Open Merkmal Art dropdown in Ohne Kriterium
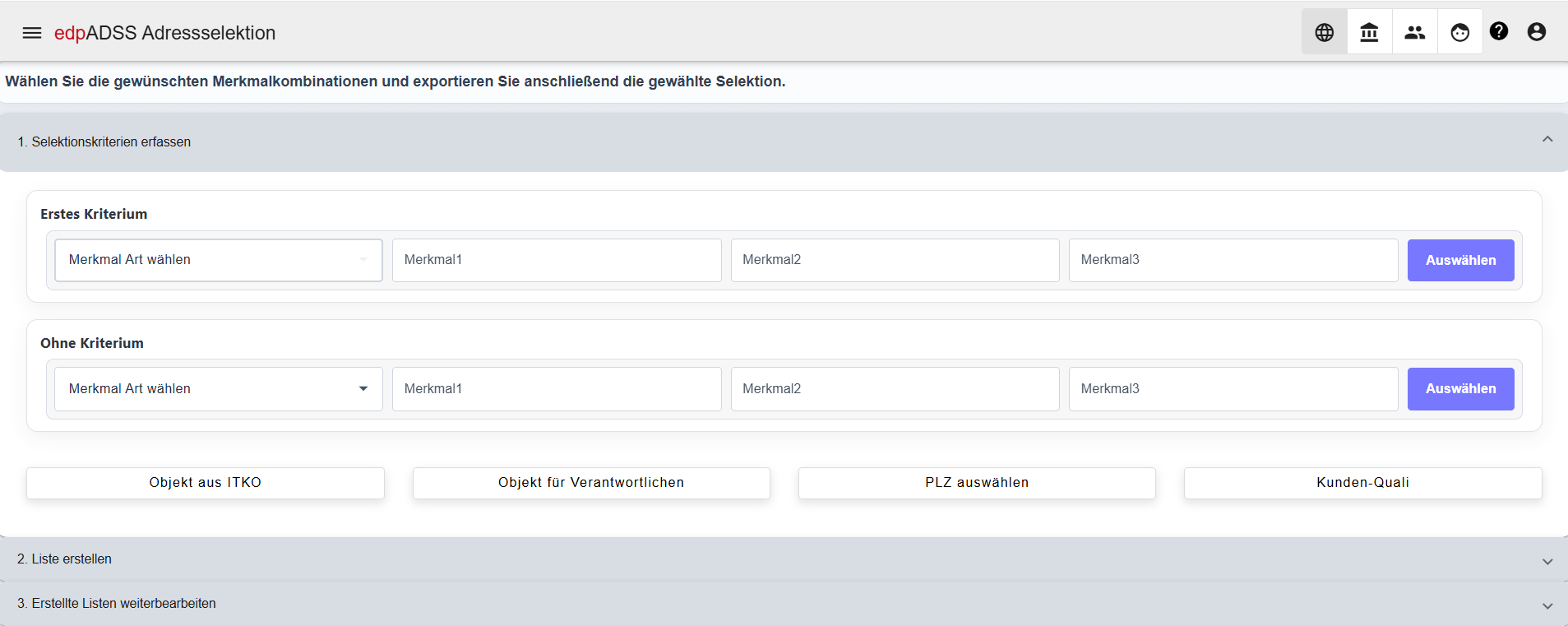Viewport: 1568px width, 626px height. [219, 389]
